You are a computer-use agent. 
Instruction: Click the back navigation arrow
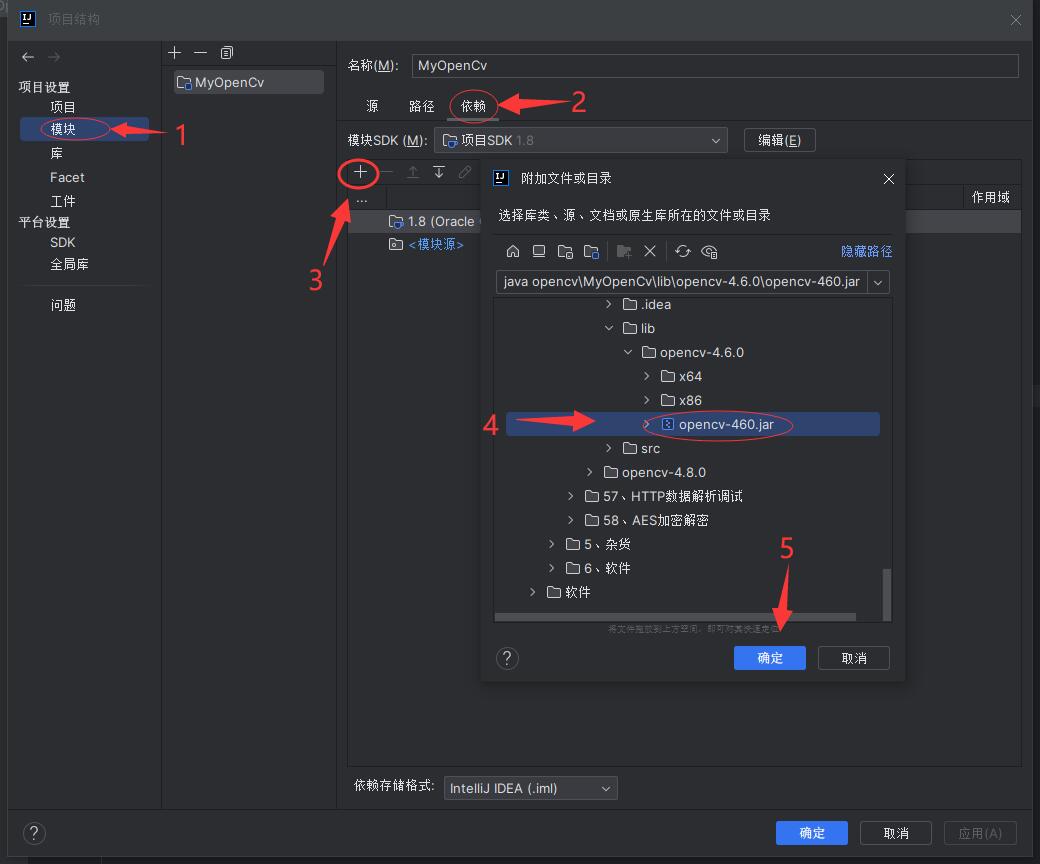pos(28,57)
